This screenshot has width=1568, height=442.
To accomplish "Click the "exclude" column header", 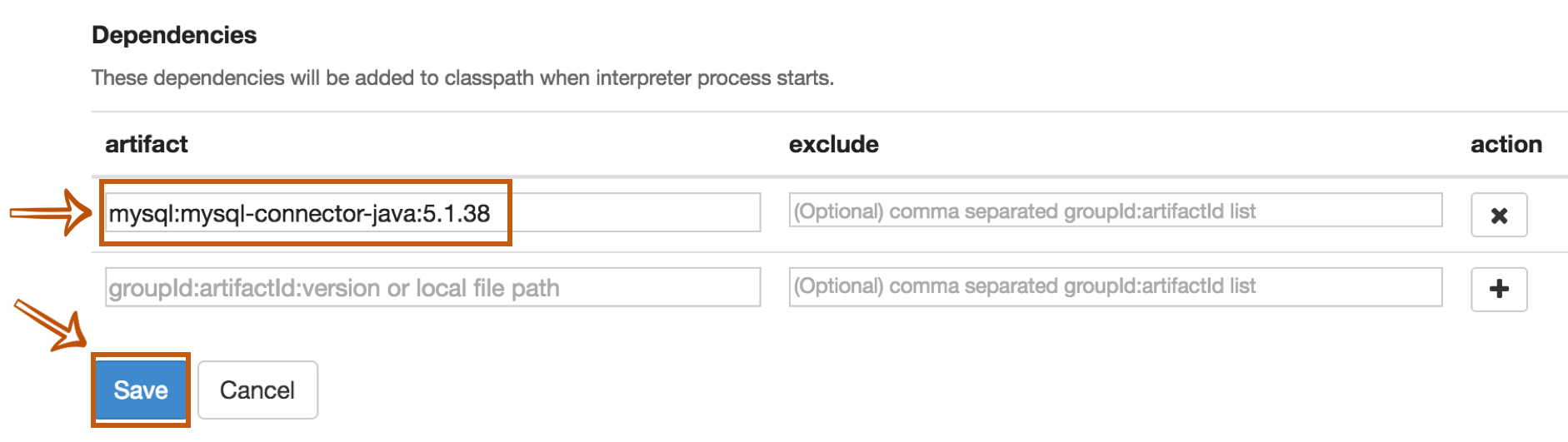I will [833, 144].
